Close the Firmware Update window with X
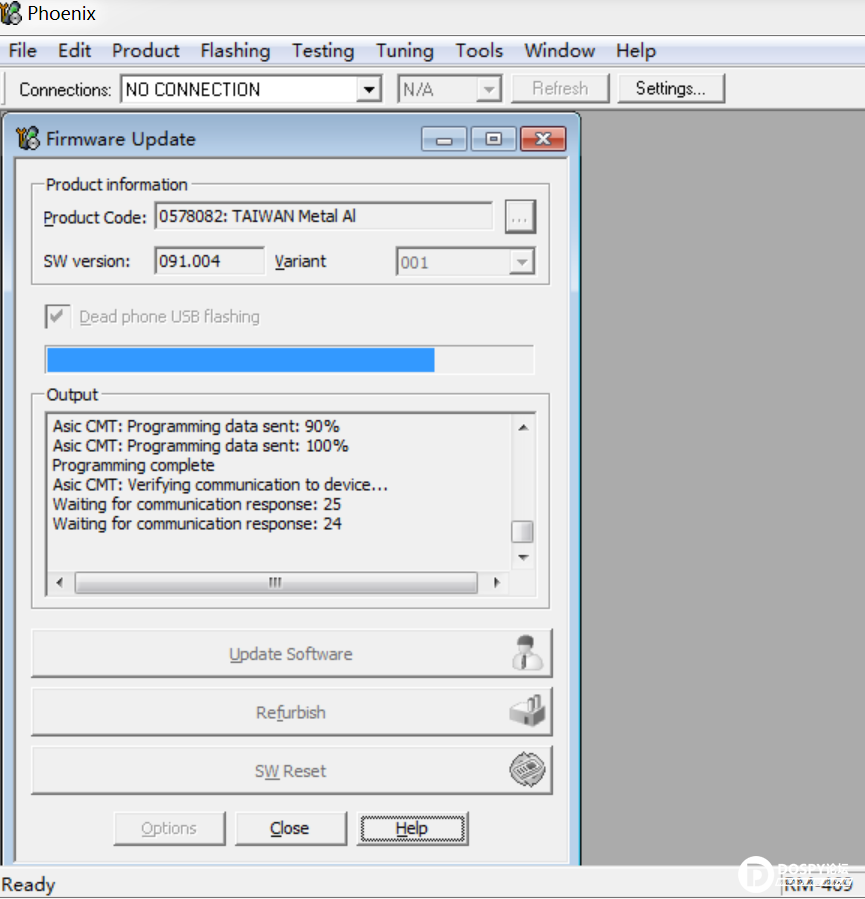The height and width of the screenshot is (899, 865). point(543,139)
